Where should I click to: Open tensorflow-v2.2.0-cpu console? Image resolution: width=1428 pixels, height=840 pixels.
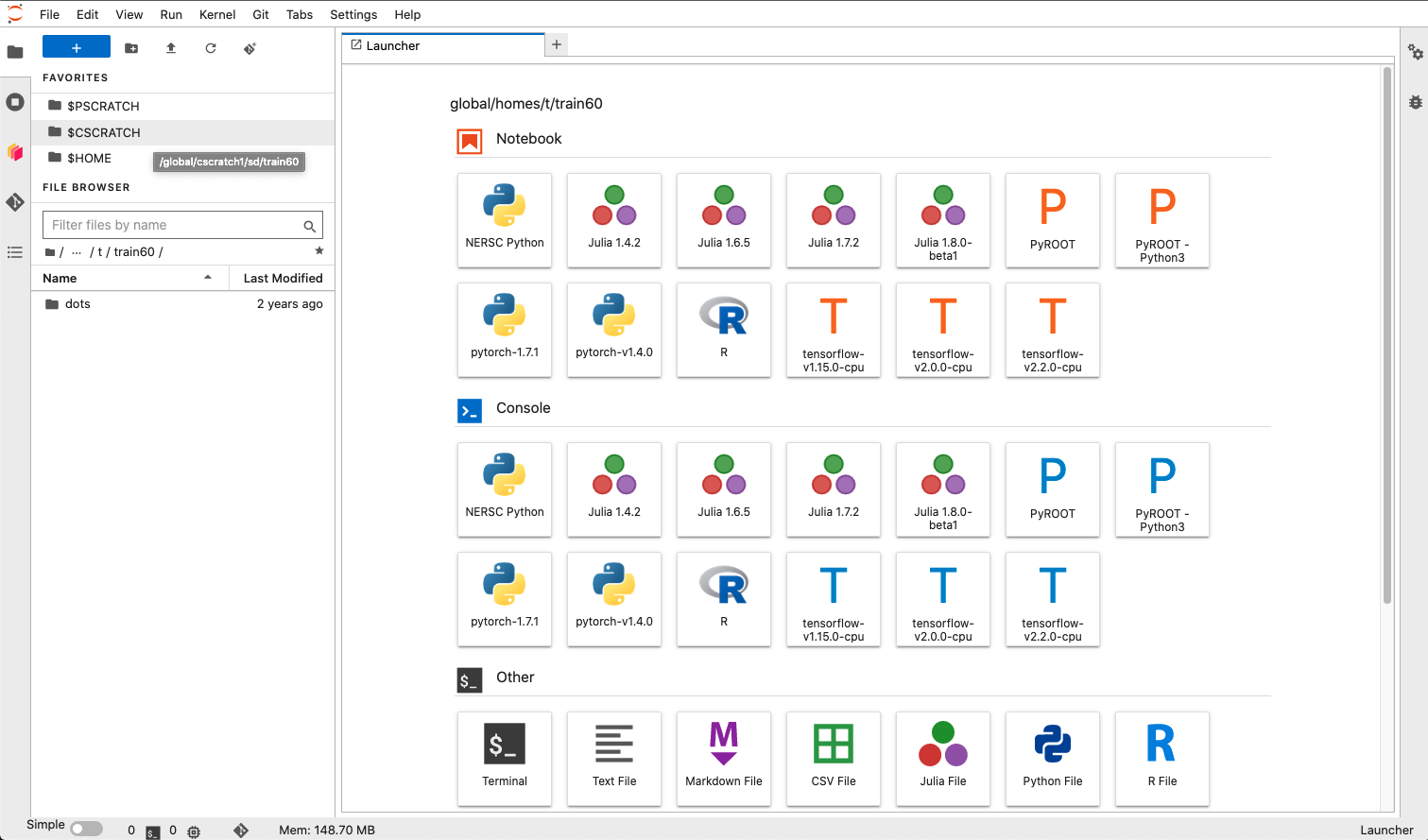[1053, 599]
